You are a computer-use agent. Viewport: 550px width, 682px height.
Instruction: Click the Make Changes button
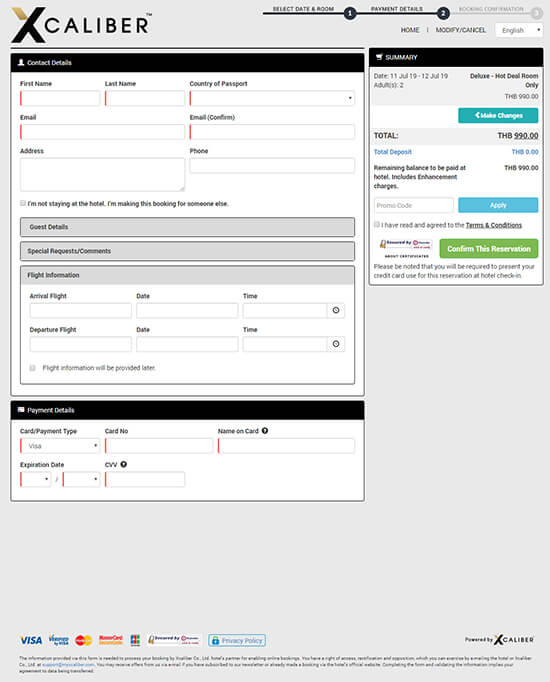click(x=498, y=116)
